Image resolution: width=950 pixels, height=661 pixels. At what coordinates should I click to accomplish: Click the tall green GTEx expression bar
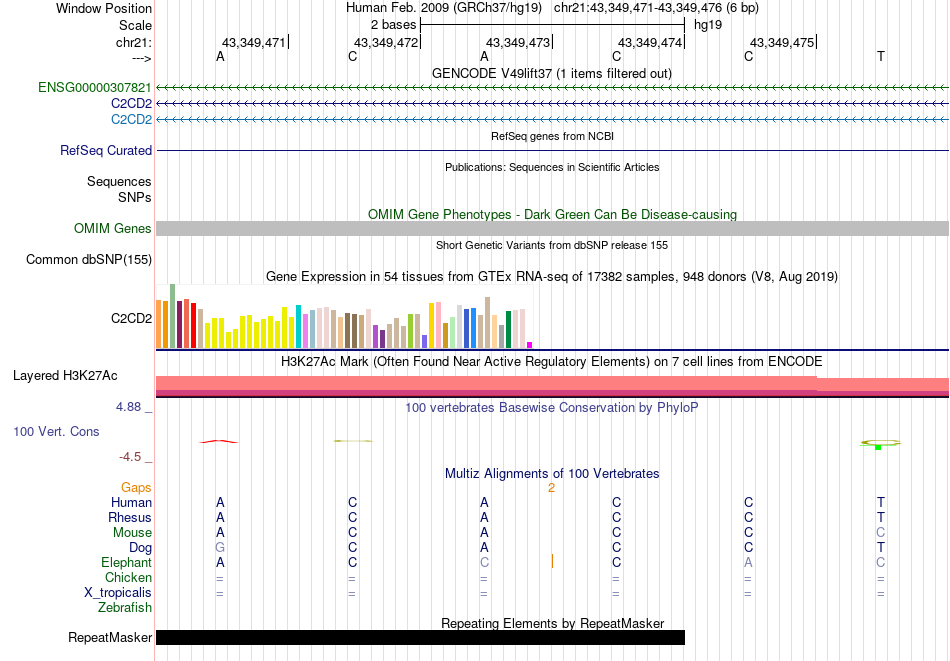(x=173, y=316)
